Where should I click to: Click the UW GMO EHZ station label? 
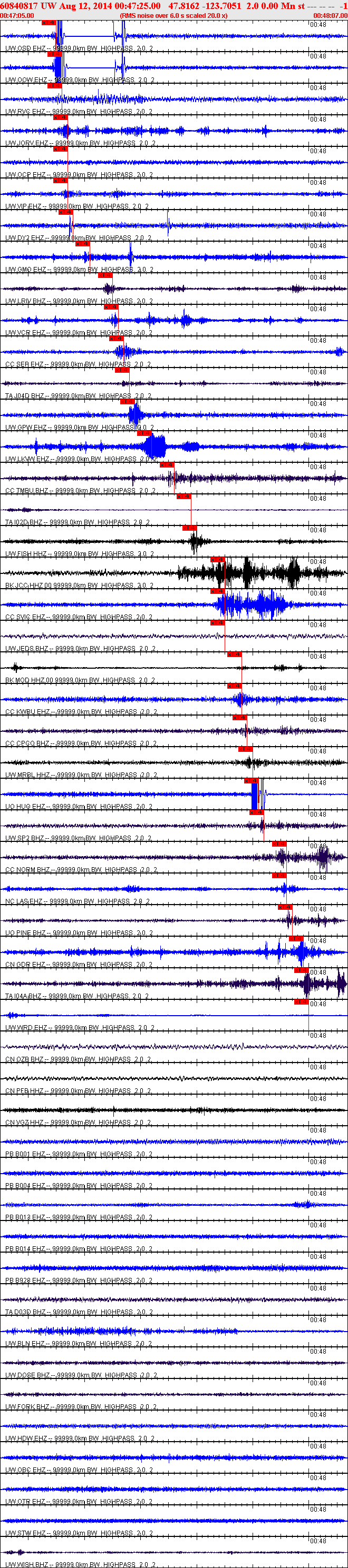click(79, 270)
